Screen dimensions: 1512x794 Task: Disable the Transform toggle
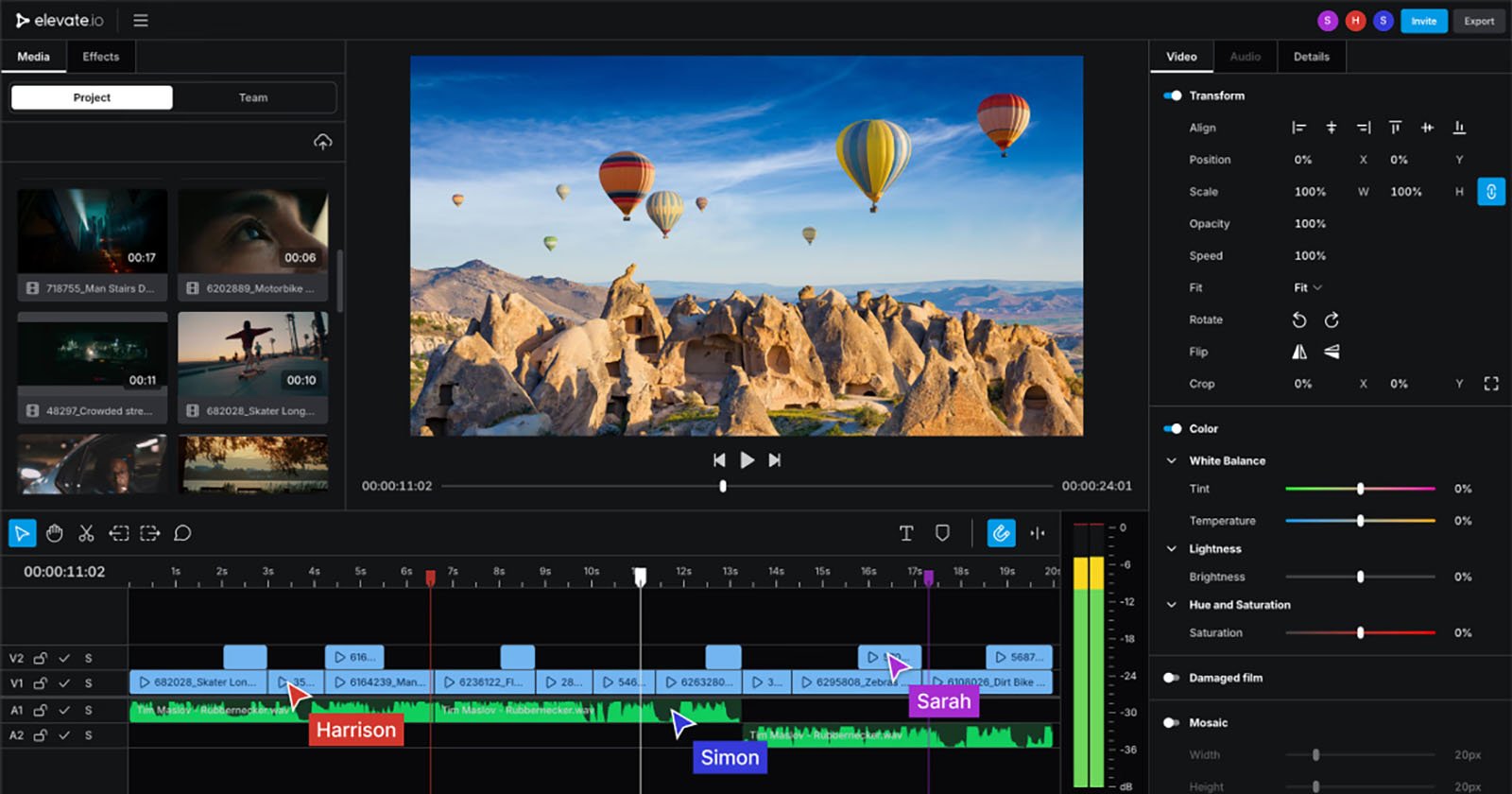point(1173,95)
